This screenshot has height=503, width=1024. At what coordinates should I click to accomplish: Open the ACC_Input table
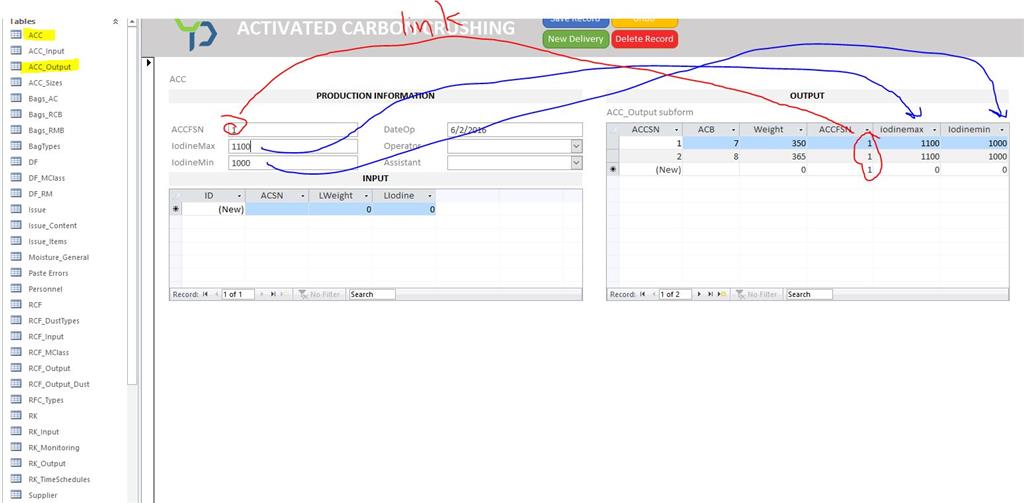pyautogui.click(x=46, y=51)
